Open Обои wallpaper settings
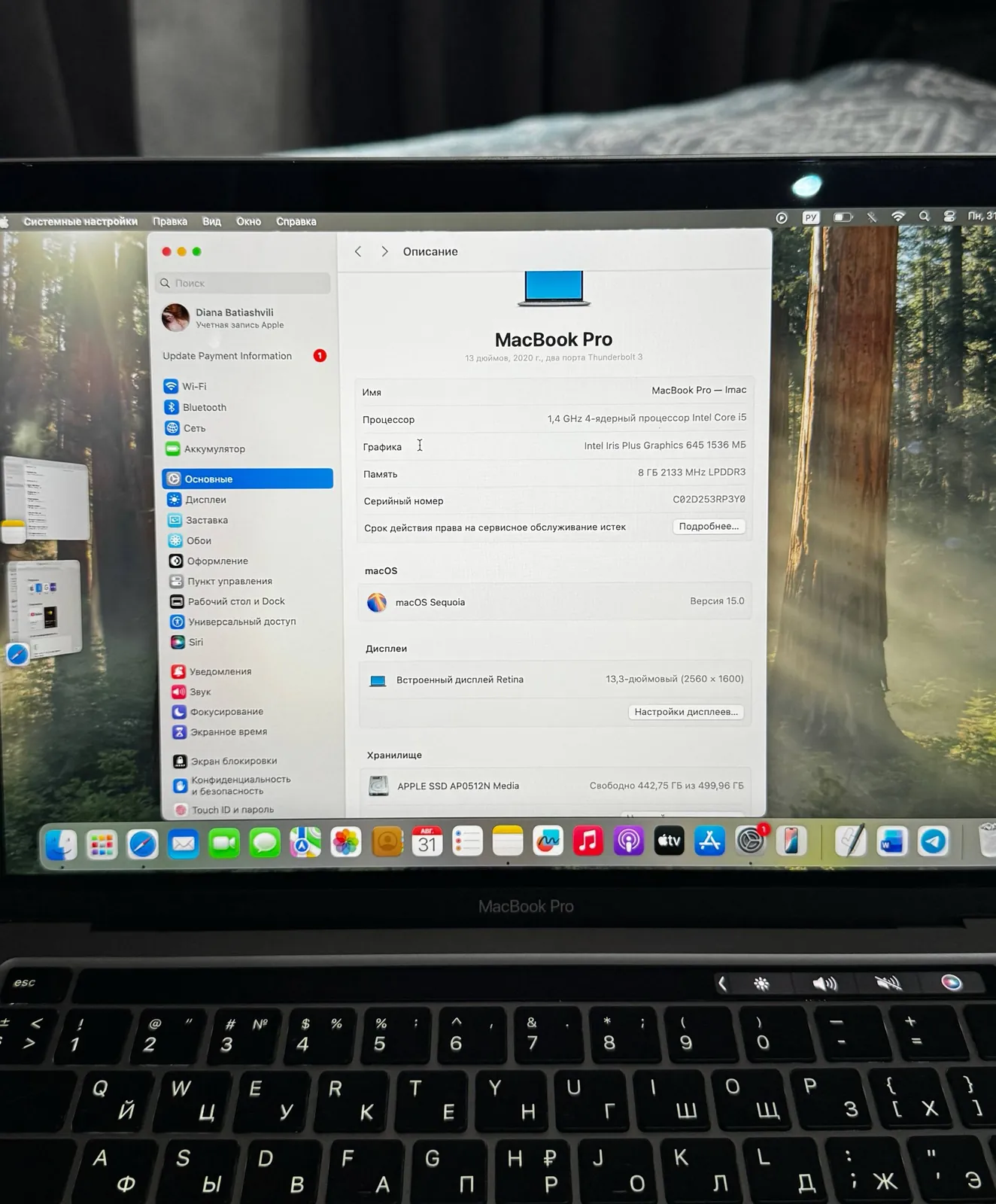 click(190, 540)
